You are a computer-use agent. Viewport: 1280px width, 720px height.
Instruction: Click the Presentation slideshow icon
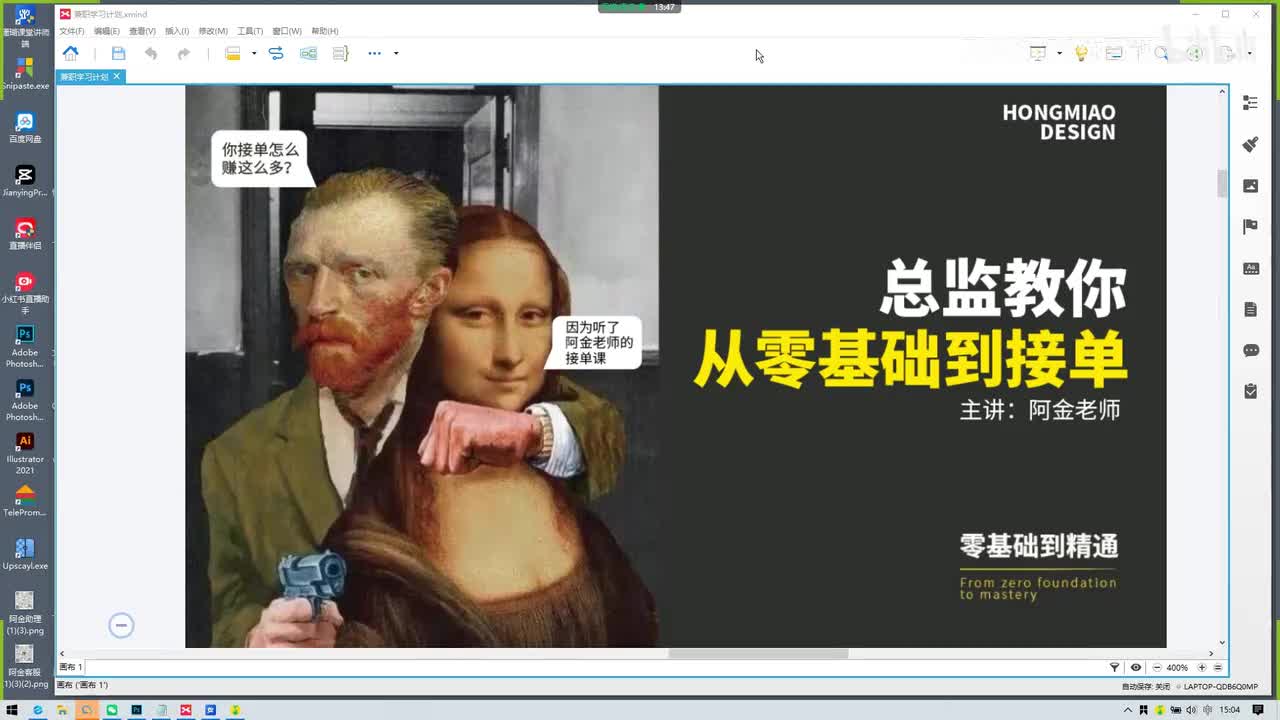click(1038, 53)
